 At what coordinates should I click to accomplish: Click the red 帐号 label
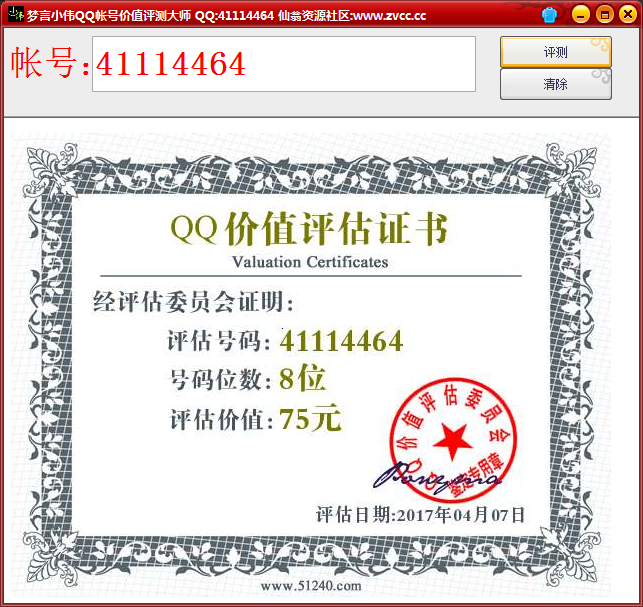pos(50,63)
